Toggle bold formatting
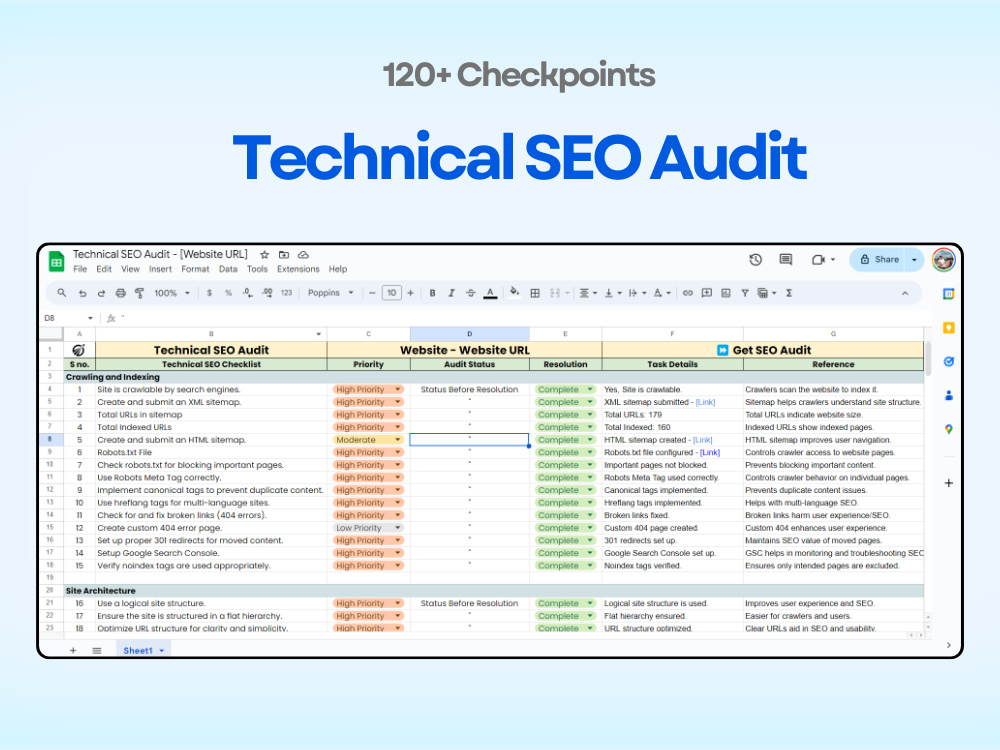This screenshot has width=1000, height=750. (432, 293)
